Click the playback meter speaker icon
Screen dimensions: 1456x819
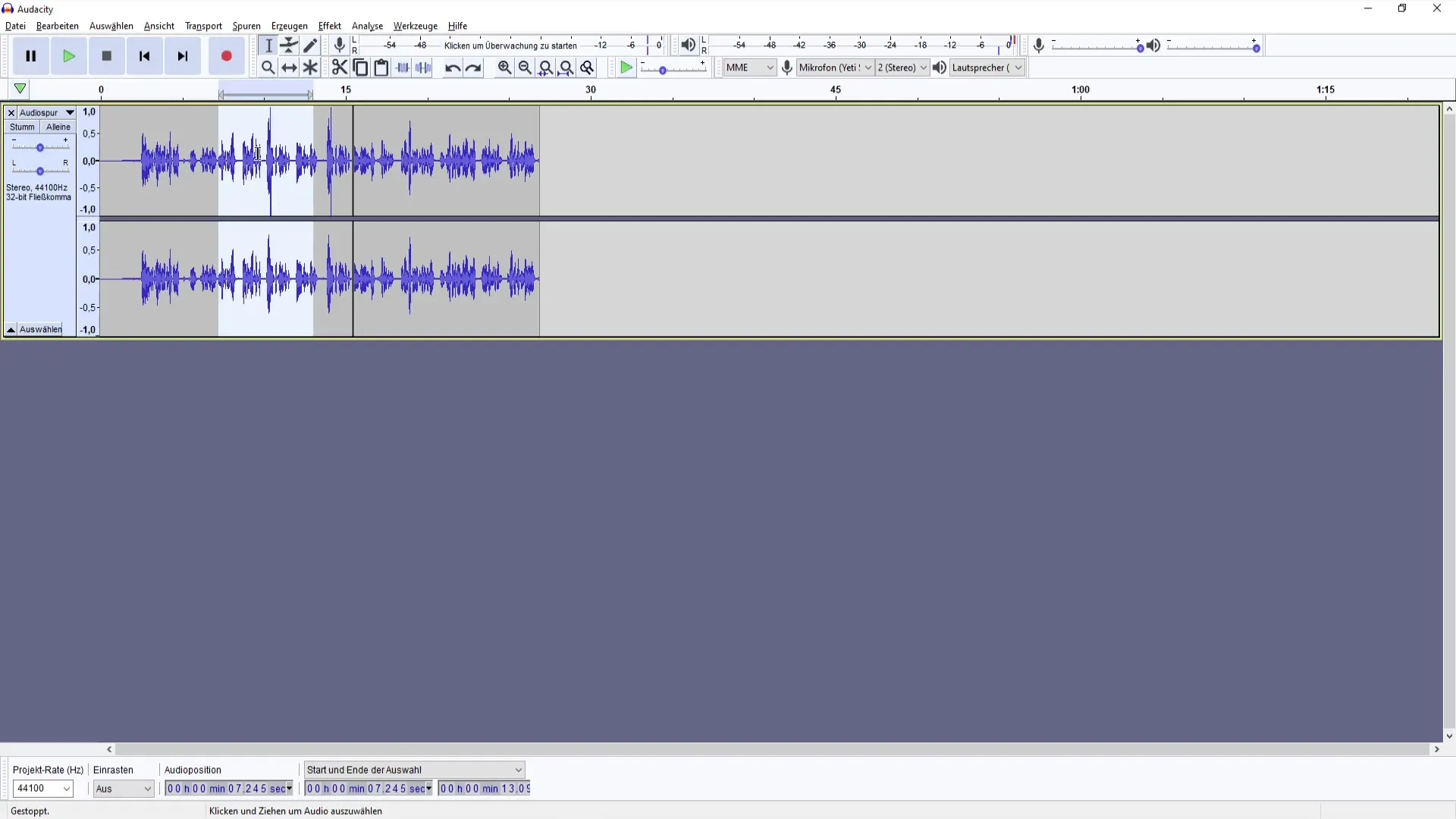(688, 45)
